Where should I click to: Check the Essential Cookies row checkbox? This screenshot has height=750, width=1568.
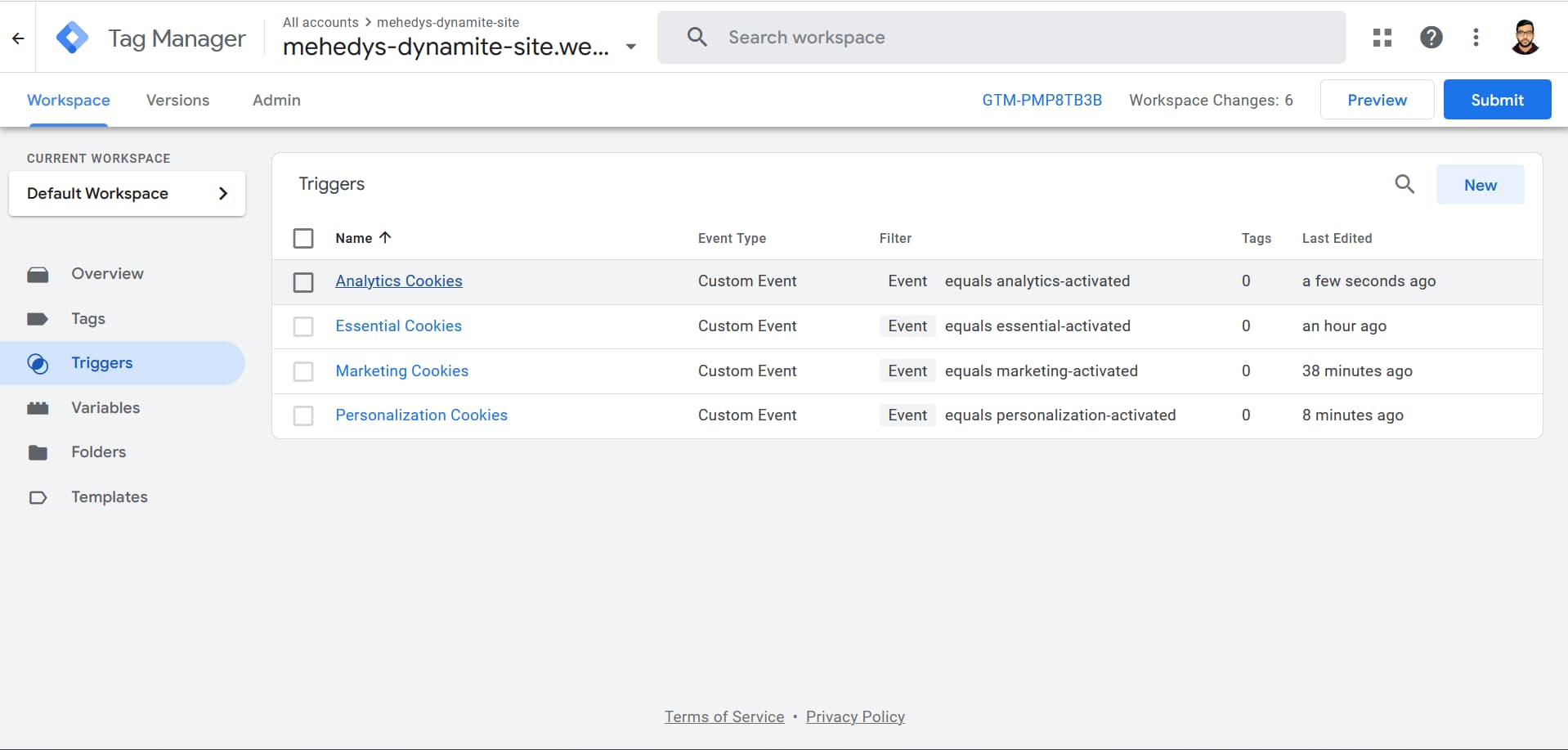tap(303, 326)
